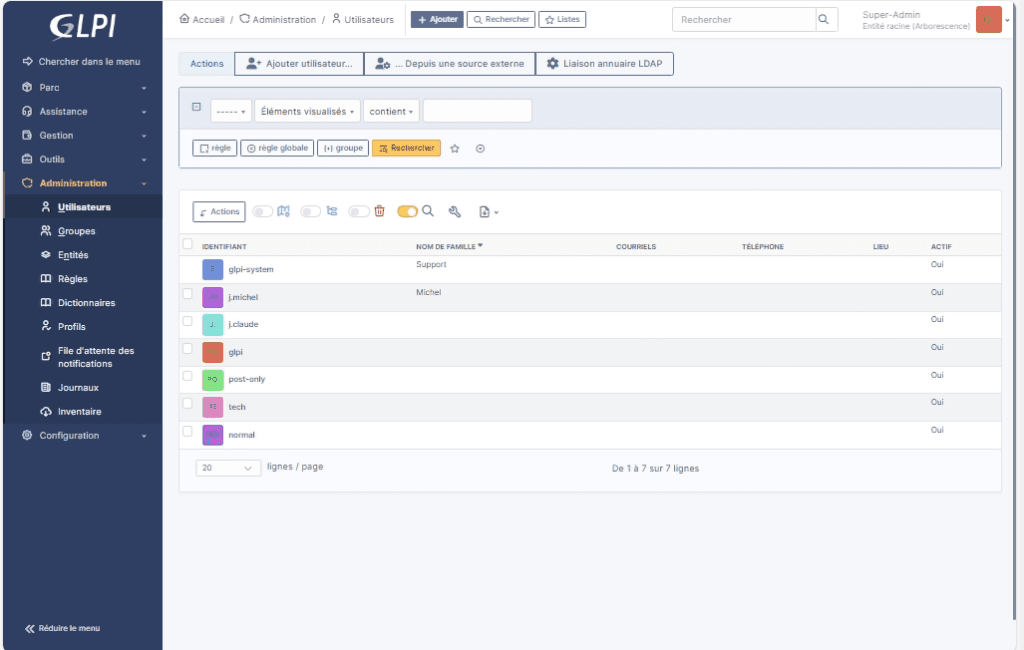Image resolution: width=1024 pixels, height=650 pixels.
Task: Click the Super-Admin profile avatar
Action: point(988,20)
